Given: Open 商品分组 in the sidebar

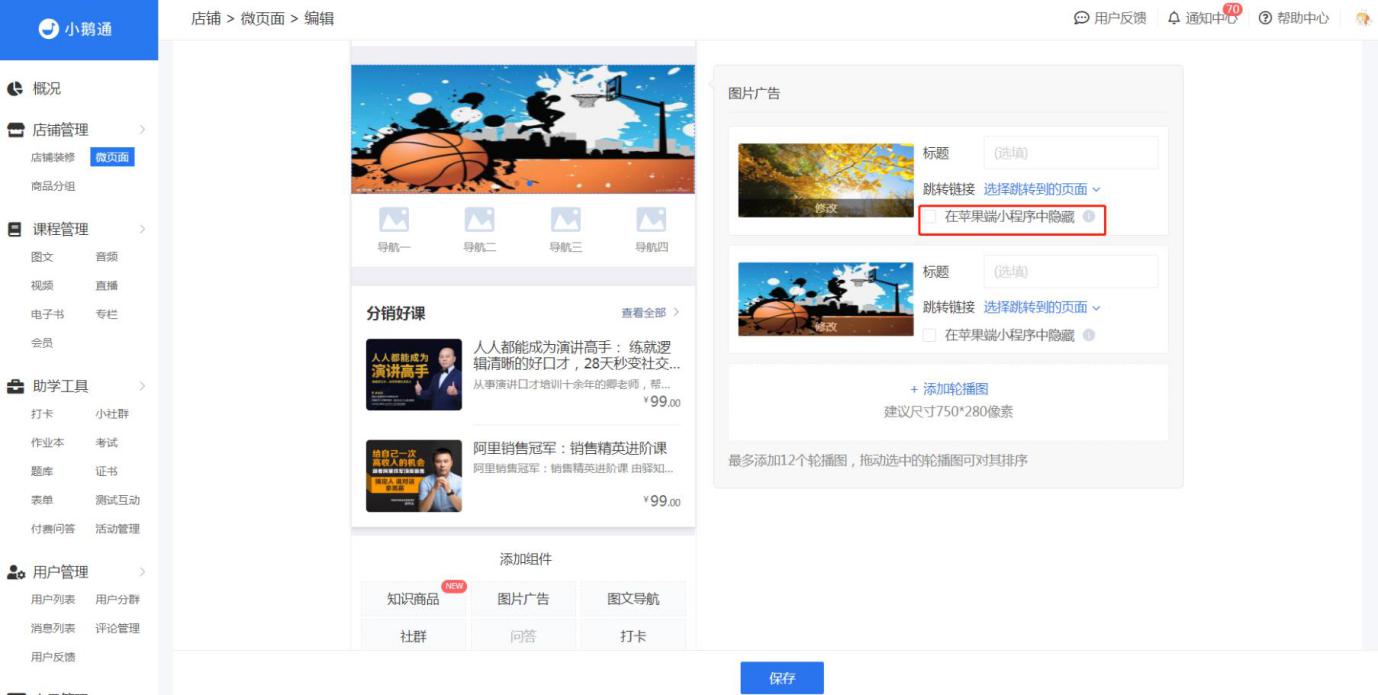Looking at the screenshot, I should coord(53,186).
